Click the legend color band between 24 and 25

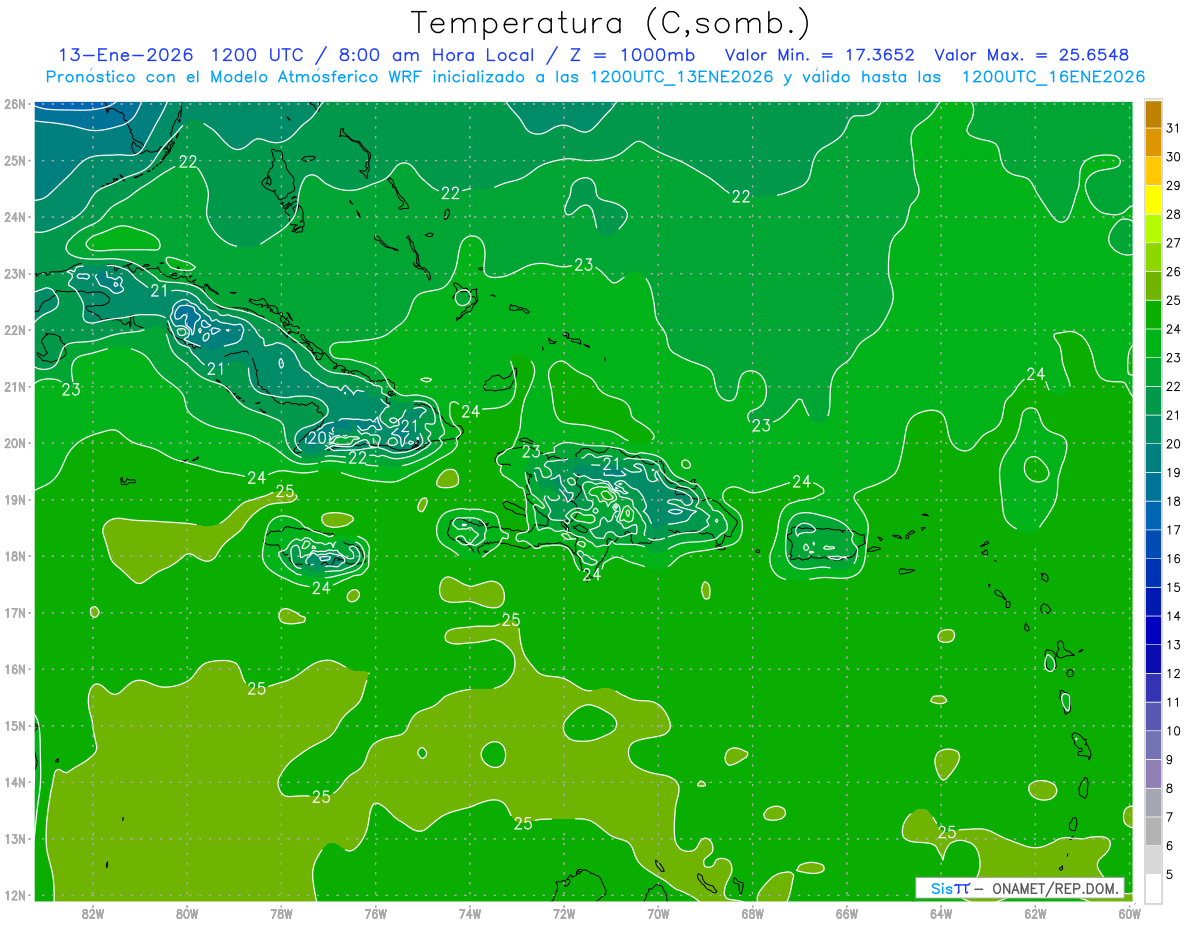click(x=1153, y=315)
